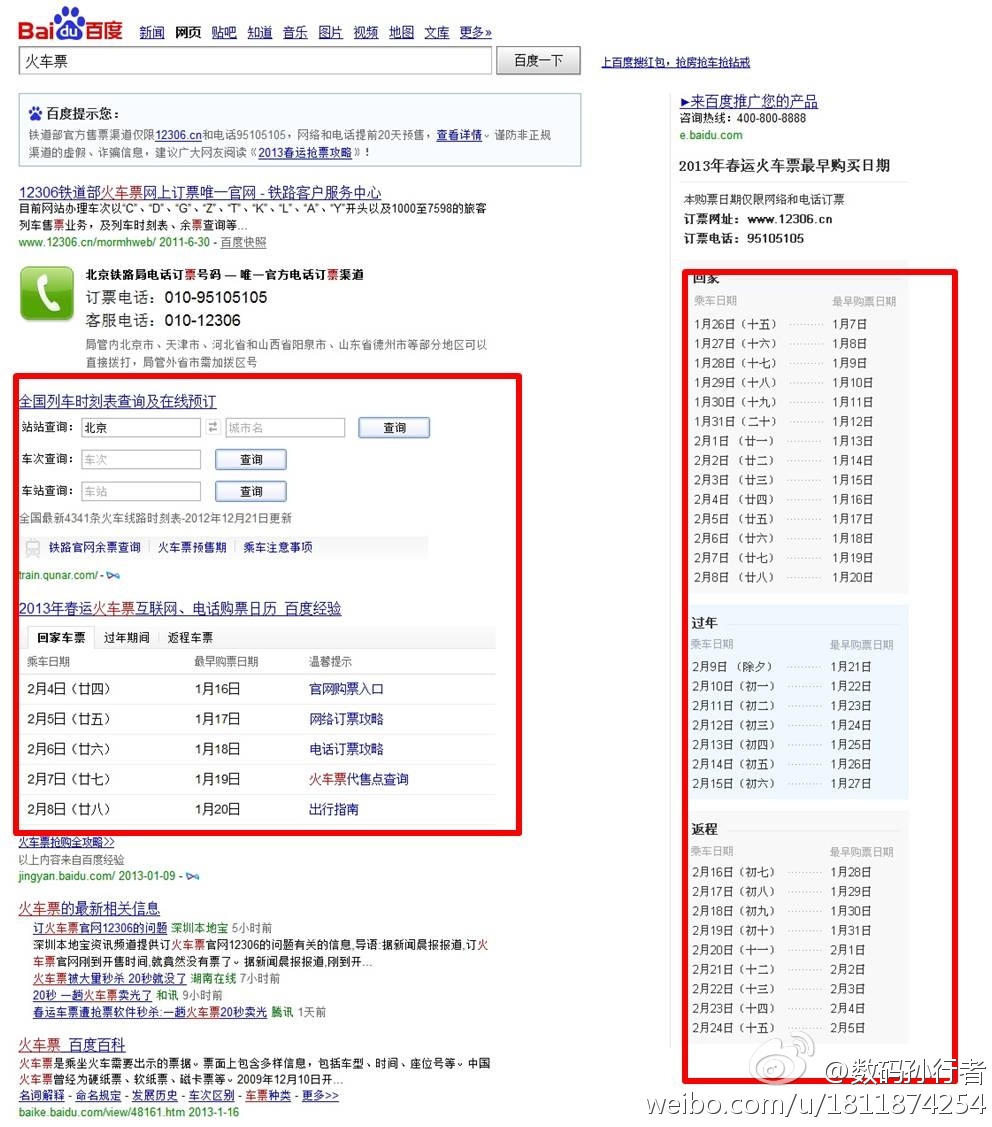Open the 新闻 navigation link
The height and width of the screenshot is (1127, 992).
coord(152,32)
